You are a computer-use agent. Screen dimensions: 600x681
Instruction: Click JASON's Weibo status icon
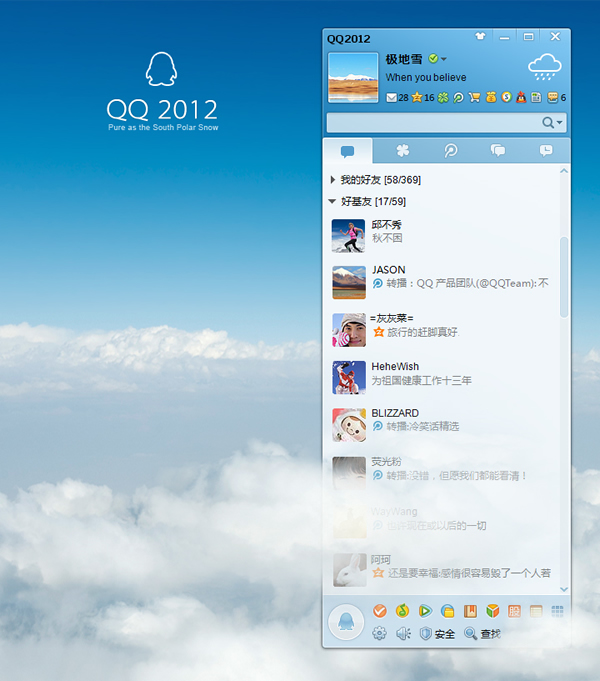coord(378,283)
